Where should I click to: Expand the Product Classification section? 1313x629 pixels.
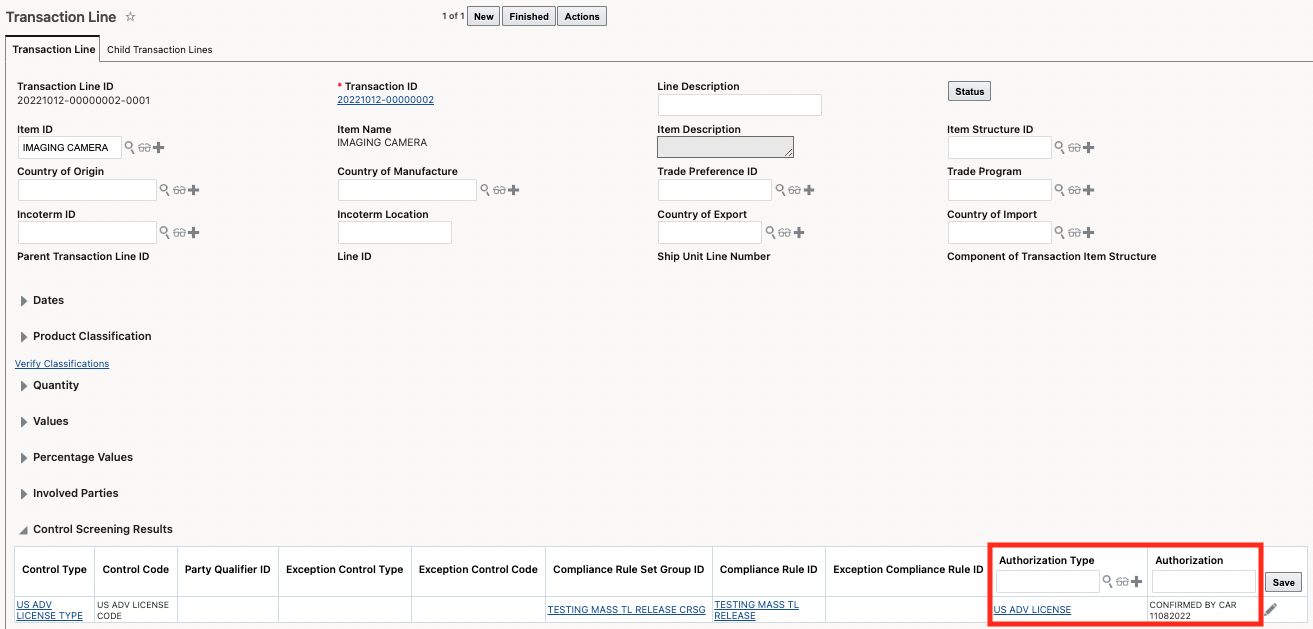tap(24, 337)
